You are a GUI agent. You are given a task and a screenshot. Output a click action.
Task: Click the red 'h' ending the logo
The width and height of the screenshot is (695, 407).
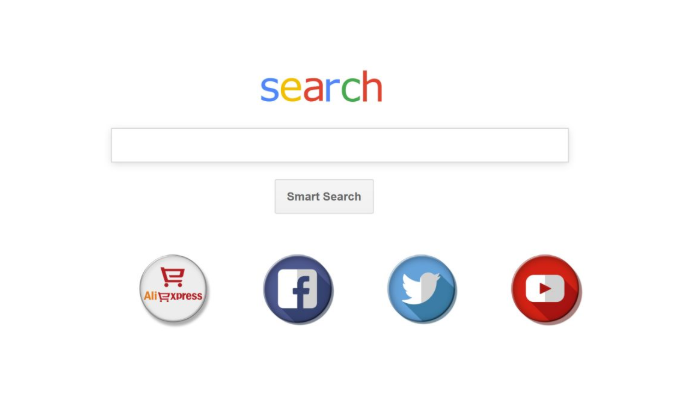[x=372, y=86]
